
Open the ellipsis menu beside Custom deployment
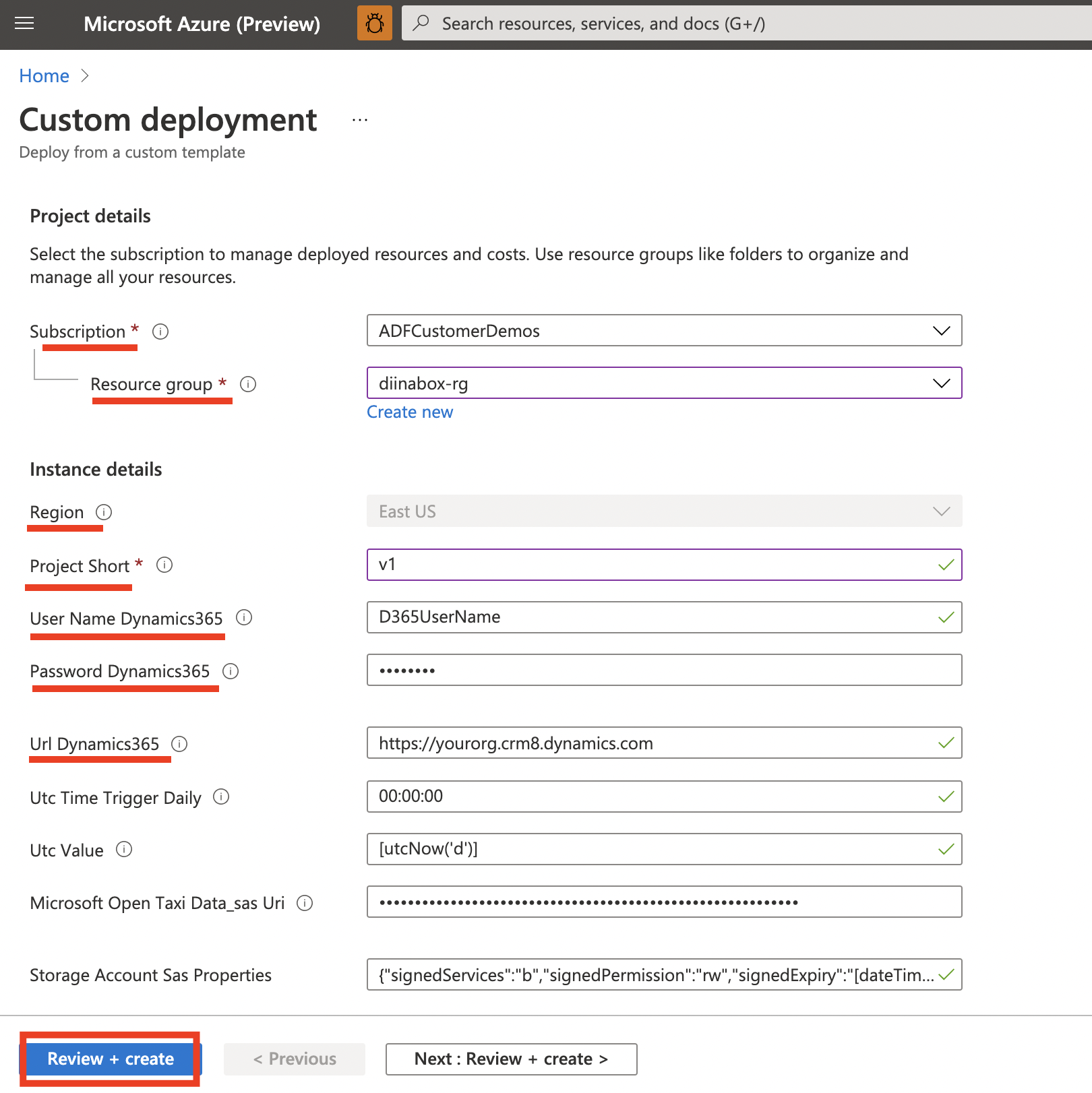tap(360, 120)
